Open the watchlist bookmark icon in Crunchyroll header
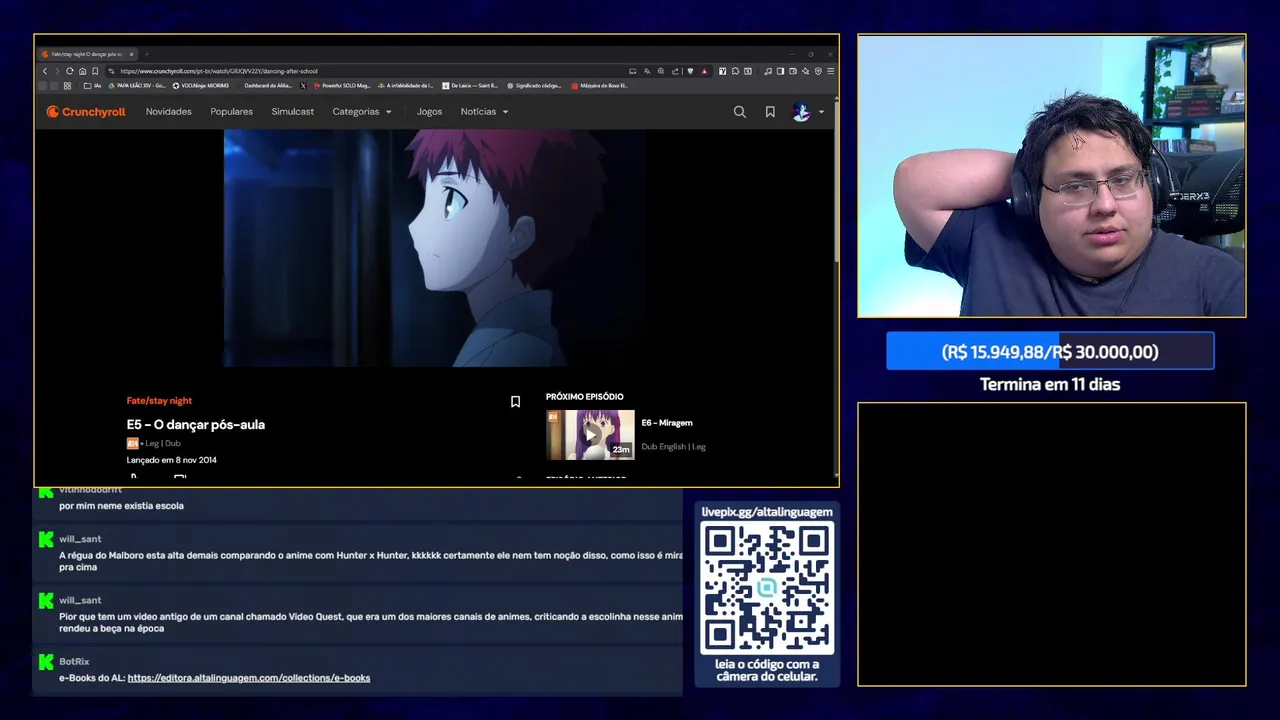Image resolution: width=1280 pixels, height=720 pixels. (x=770, y=112)
